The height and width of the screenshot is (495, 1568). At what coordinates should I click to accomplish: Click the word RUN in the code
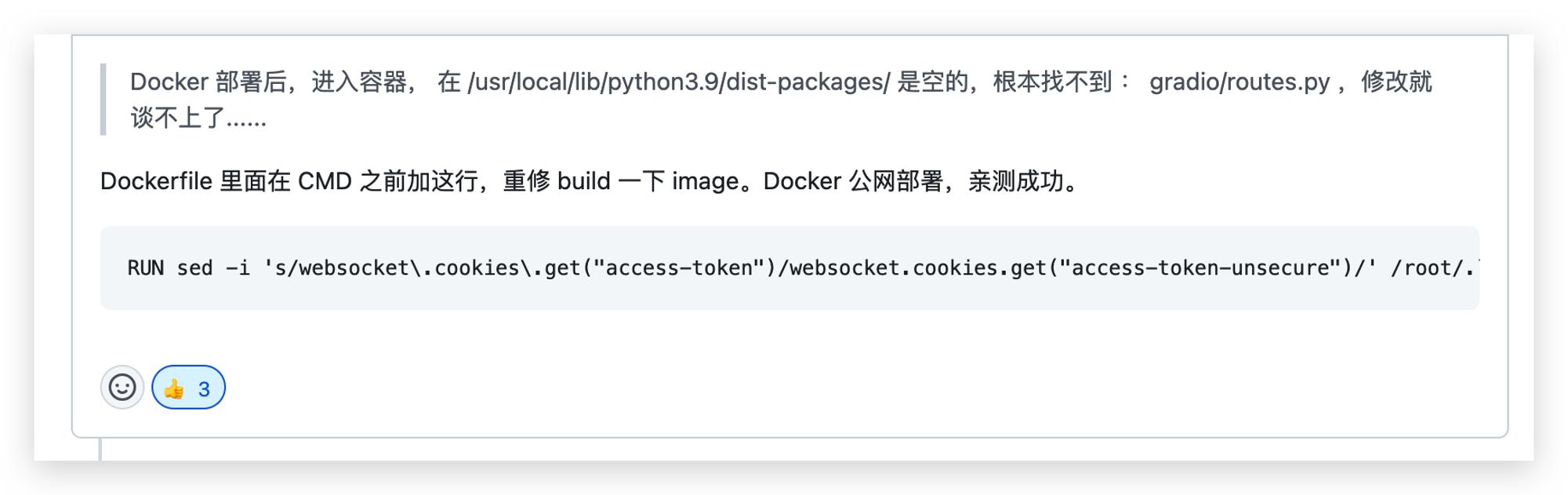click(x=146, y=268)
